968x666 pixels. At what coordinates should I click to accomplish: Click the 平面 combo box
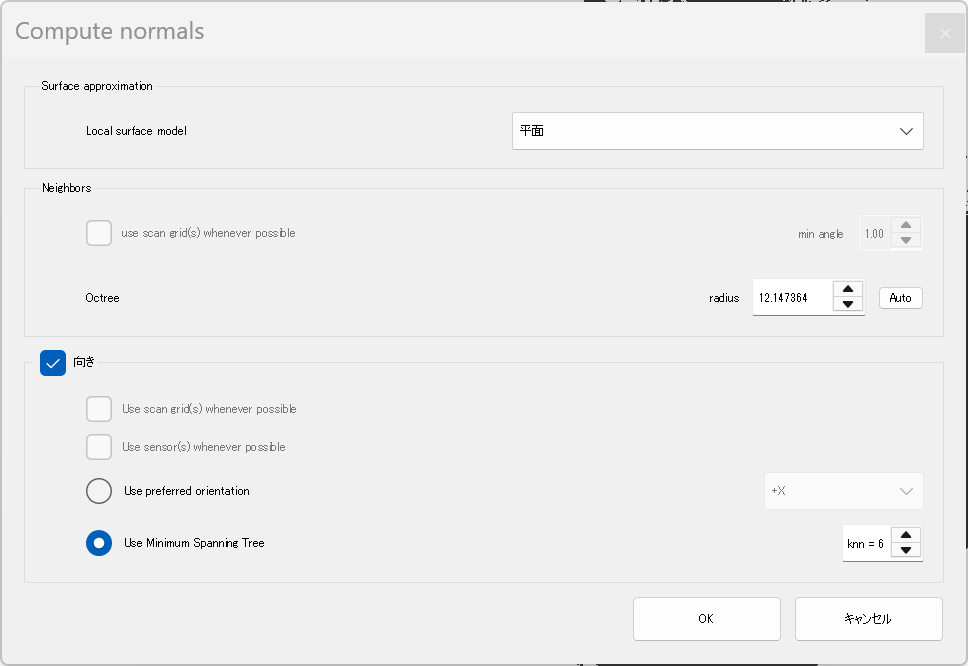pos(717,131)
